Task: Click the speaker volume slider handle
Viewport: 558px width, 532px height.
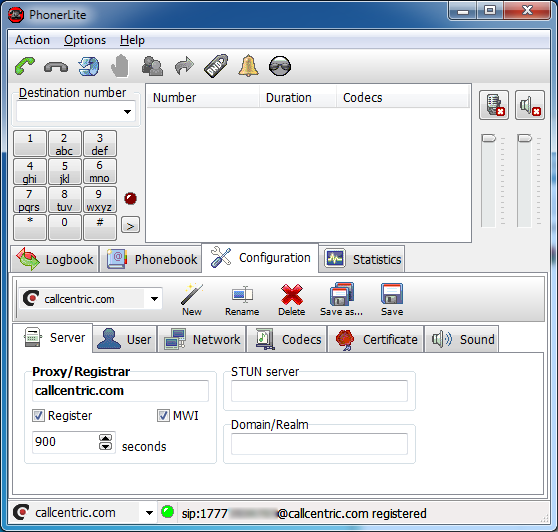Action: (524, 138)
